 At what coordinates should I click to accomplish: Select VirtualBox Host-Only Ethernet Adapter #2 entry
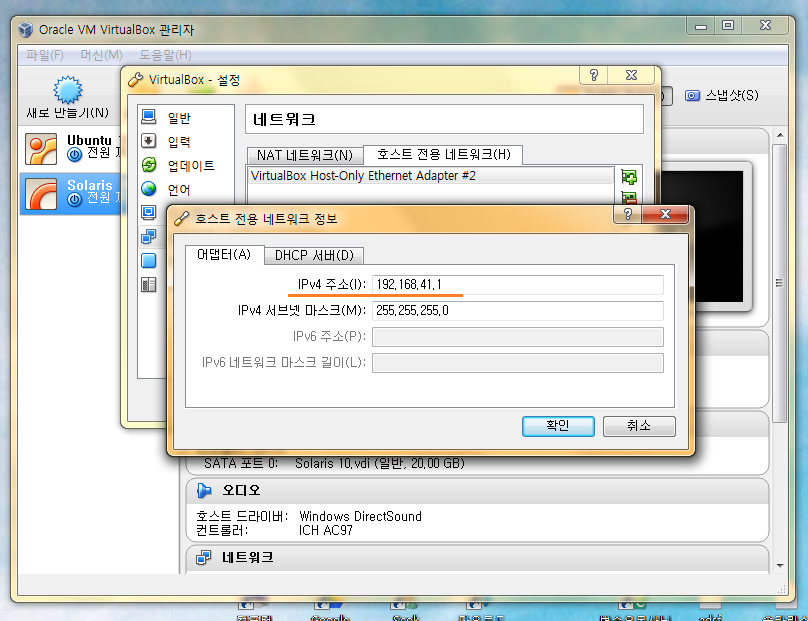(430, 176)
